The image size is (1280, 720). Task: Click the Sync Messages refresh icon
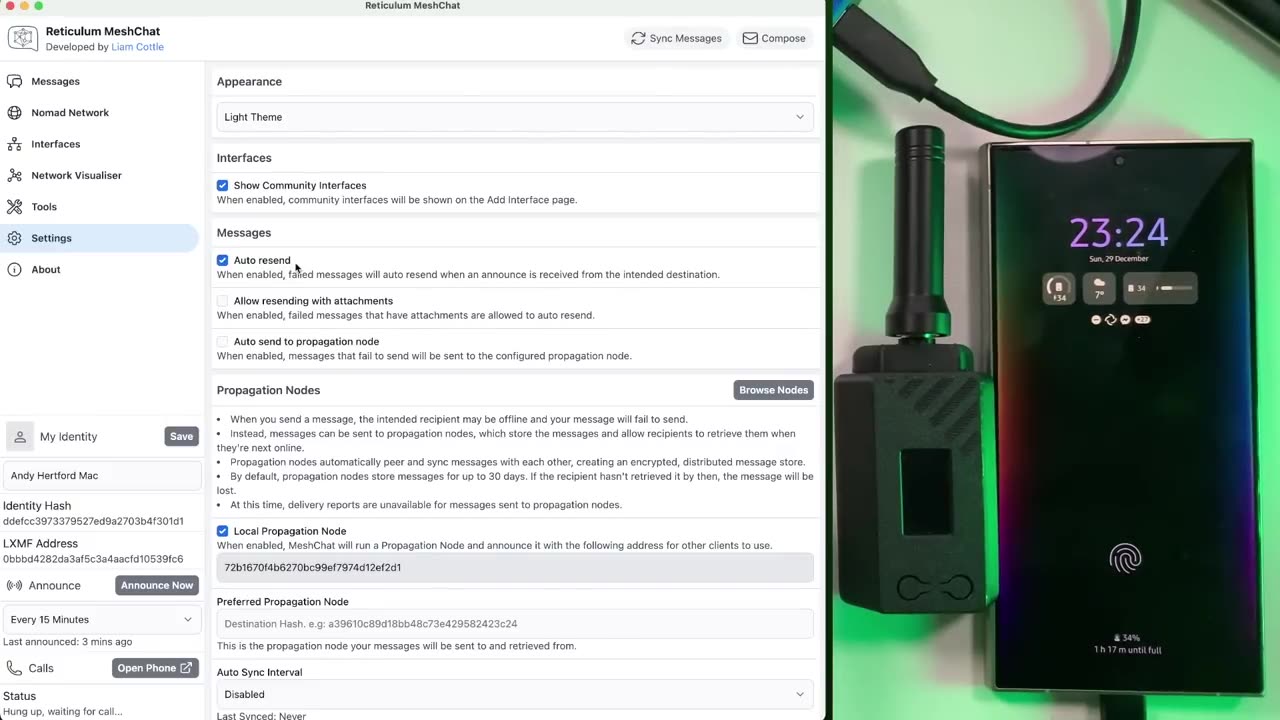pos(638,38)
